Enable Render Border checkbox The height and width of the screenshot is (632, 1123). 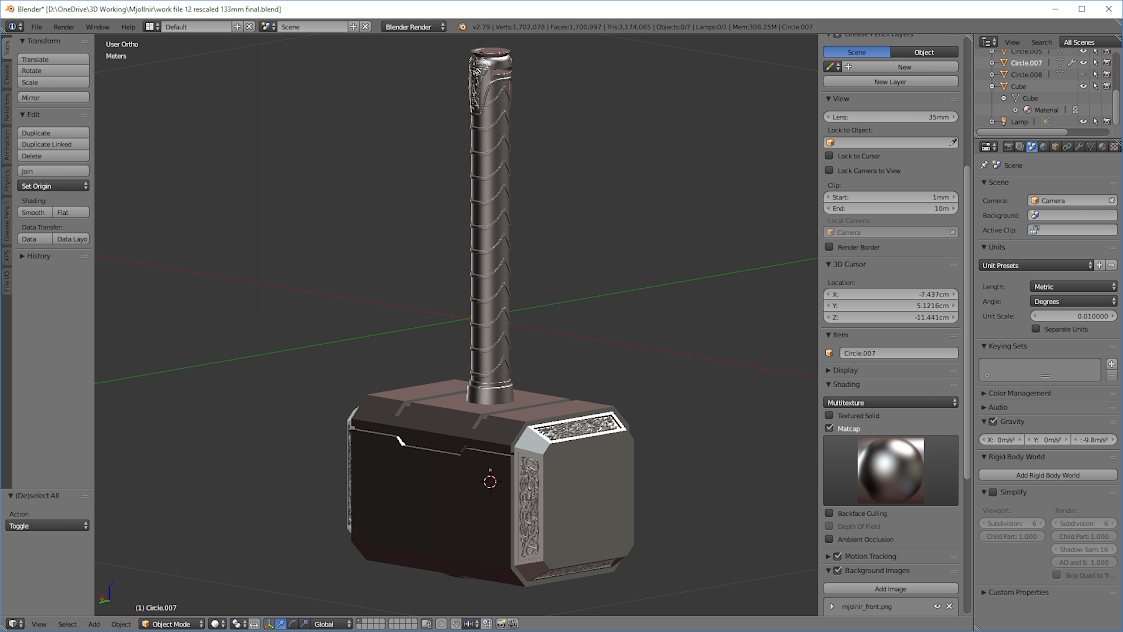coord(829,247)
